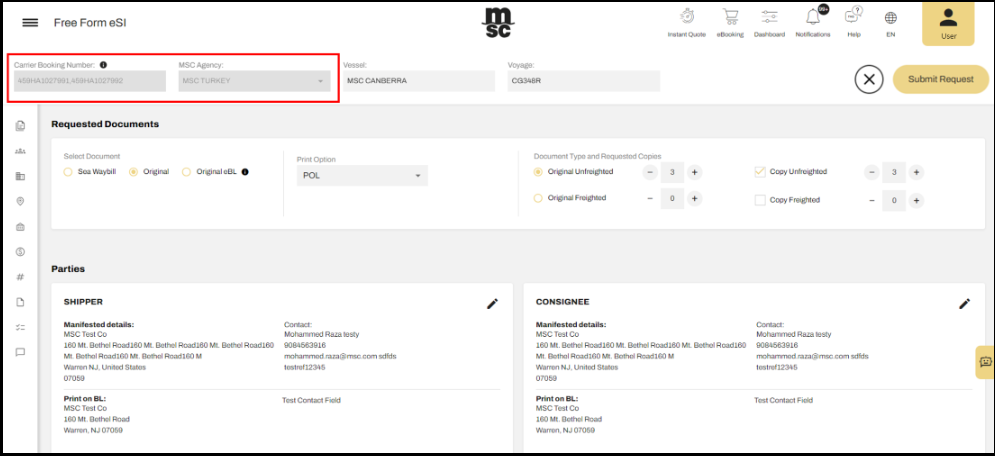
Task: Toggle Copy Unfreighted checkbox
Action: (x=760, y=171)
